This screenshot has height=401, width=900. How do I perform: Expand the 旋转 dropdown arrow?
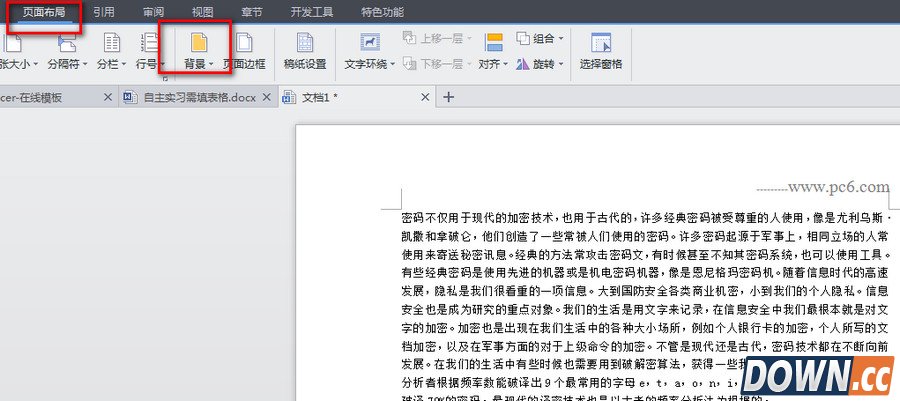pyautogui.click(x=561, y=64)
